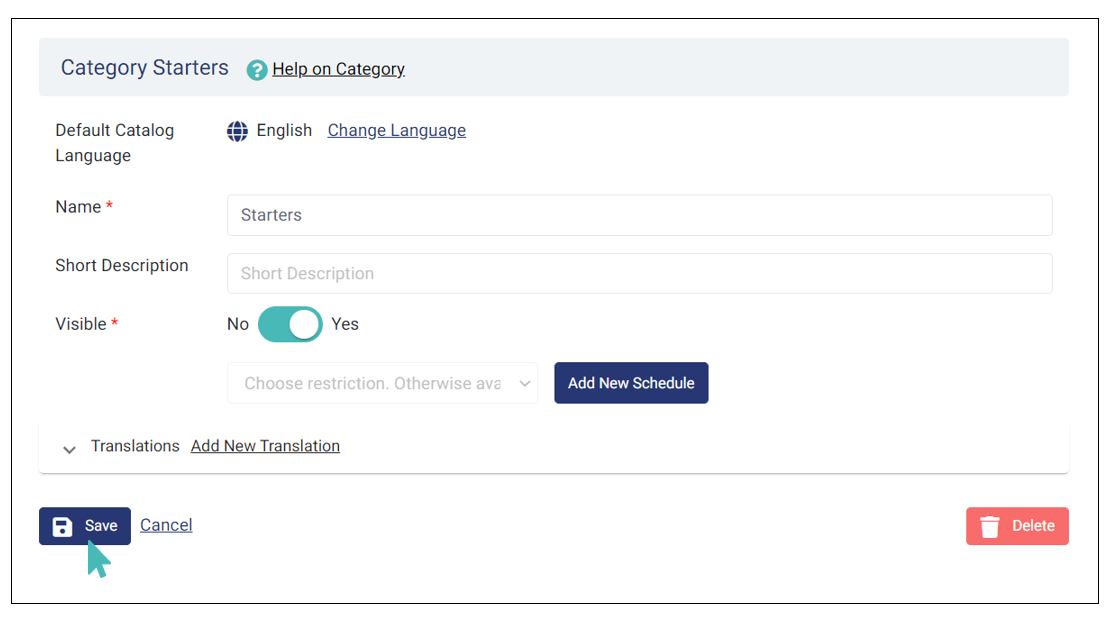Open the Choose restriction dropdown
1111x625 pixels.
pyautogui.click(x=383, y=383)
